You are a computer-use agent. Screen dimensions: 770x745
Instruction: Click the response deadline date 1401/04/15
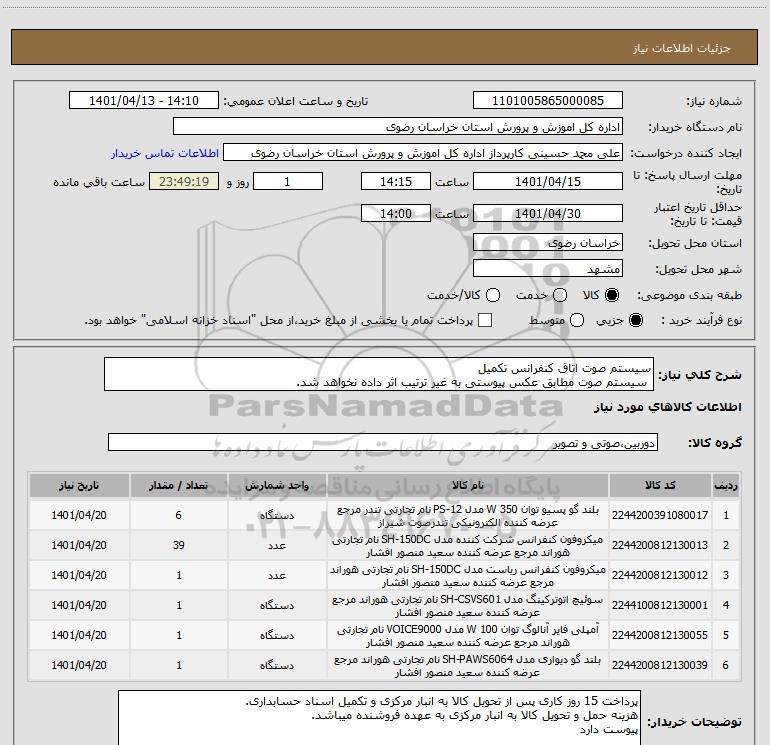pyautogui.click(x=548, y=181)
